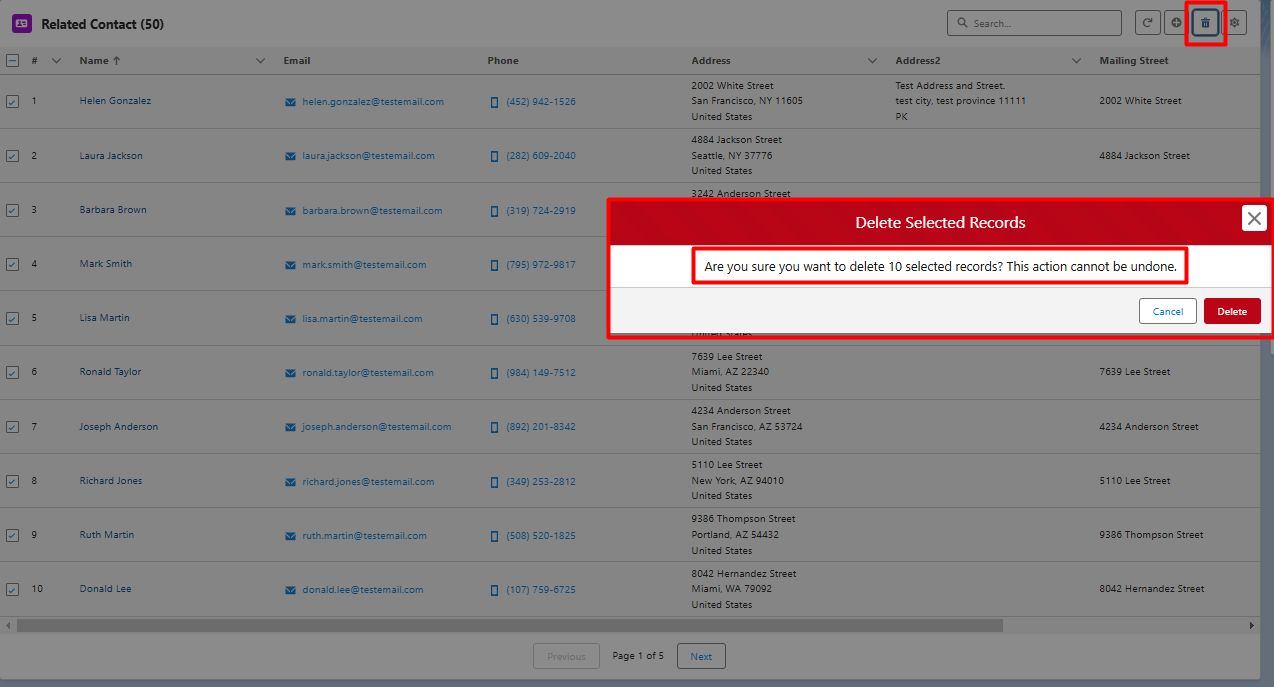Click the right arrow of horizontal scrollbar
The image size is (1274, 687).
(1251, 625)
